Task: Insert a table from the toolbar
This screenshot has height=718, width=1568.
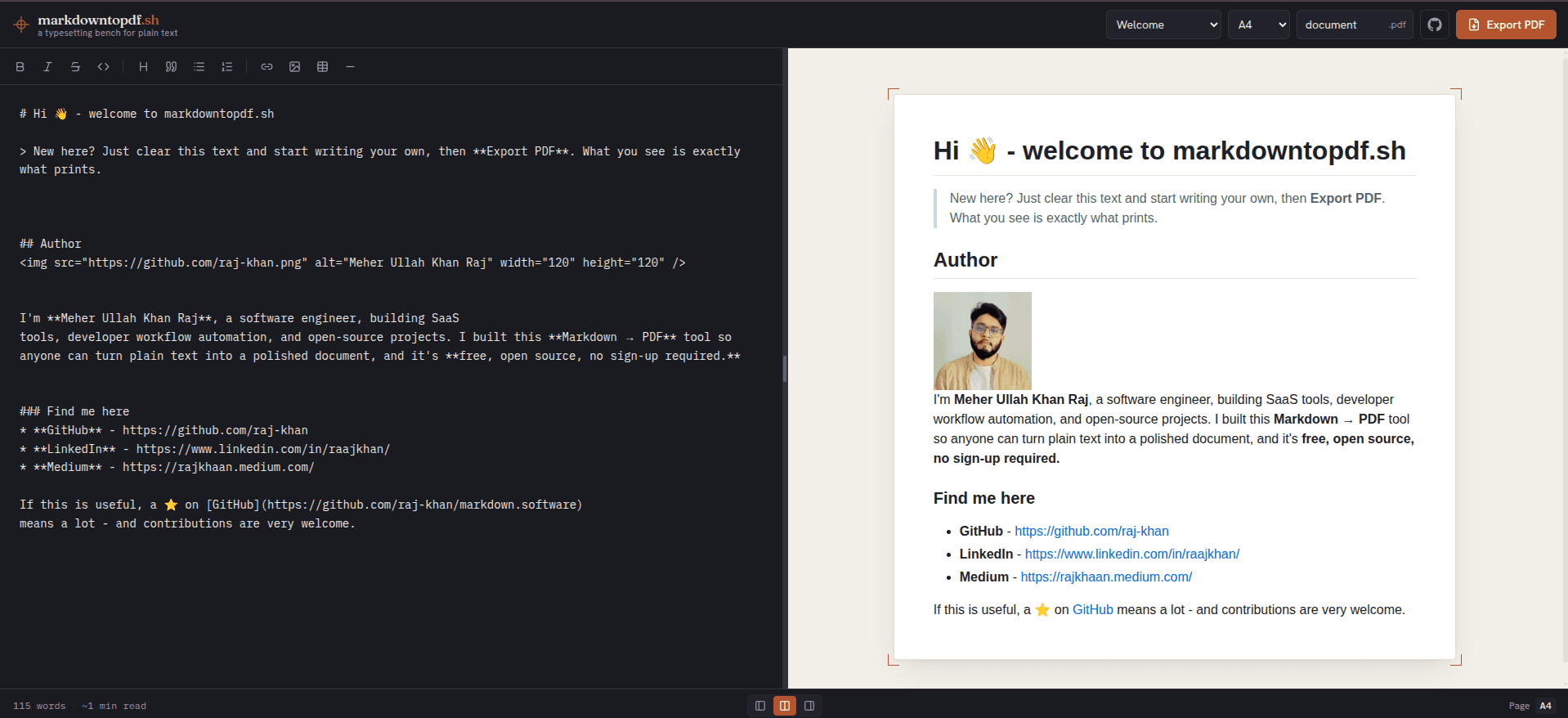Action: tap(322, 67)
